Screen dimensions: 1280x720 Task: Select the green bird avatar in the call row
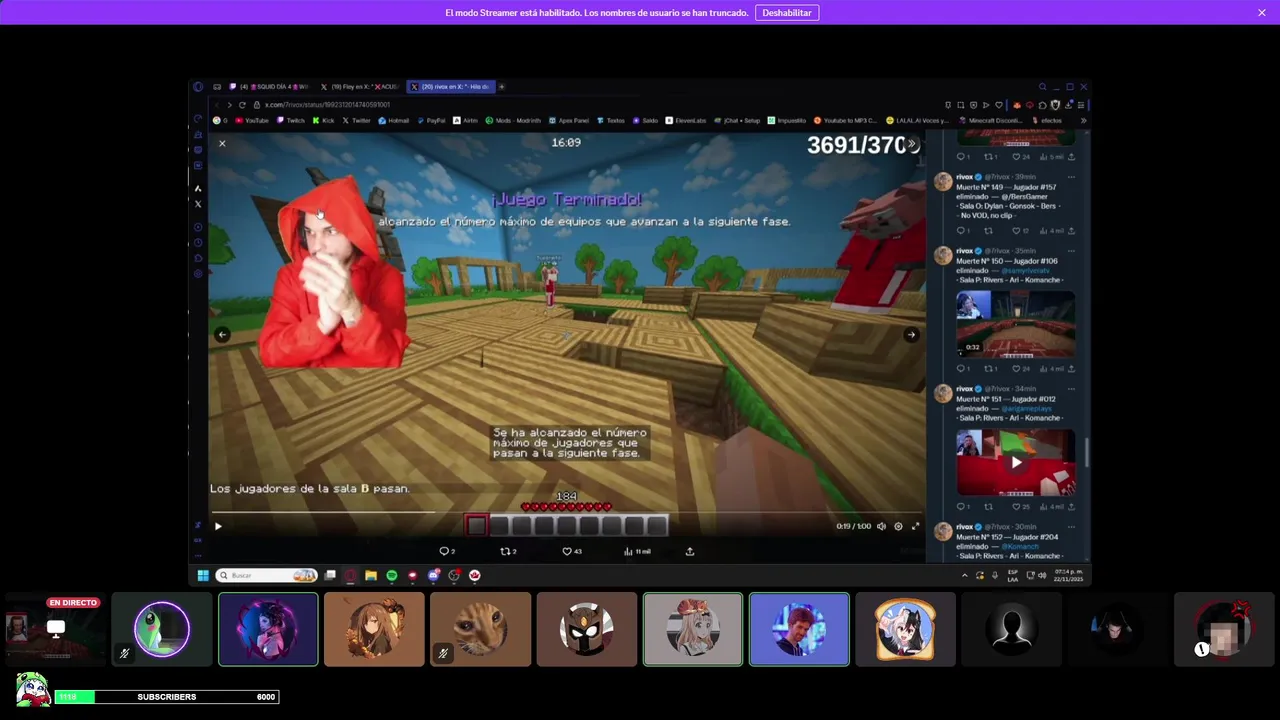[162, 629]
